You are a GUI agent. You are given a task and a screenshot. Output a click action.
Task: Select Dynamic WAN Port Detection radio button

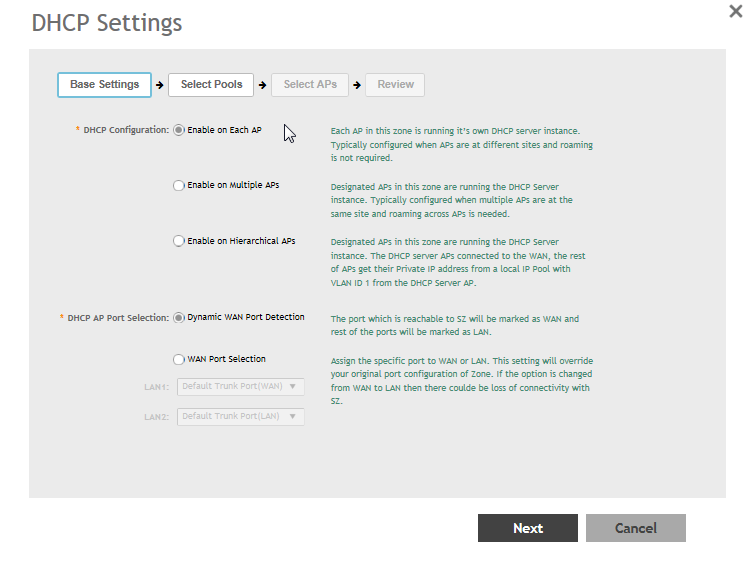pos(179,318)
